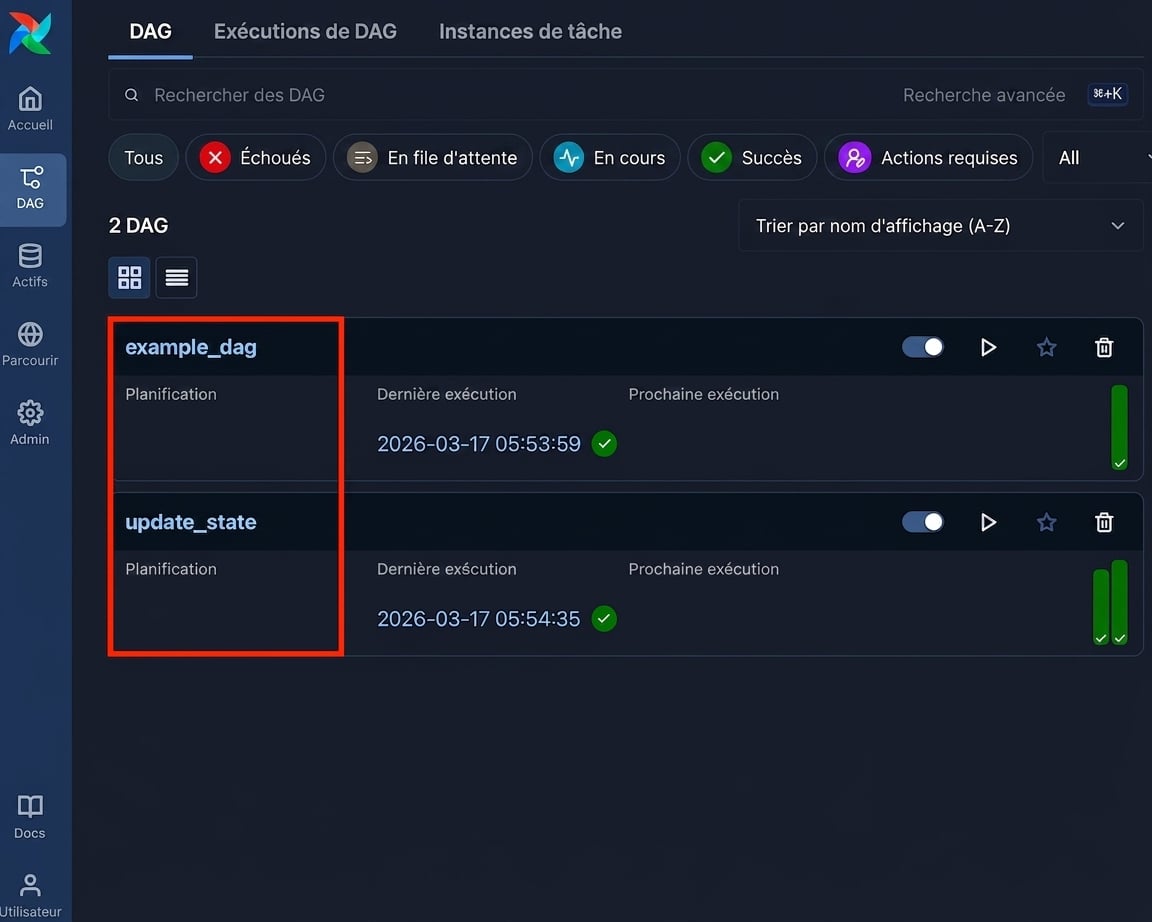The width and height of the screenshot is (1152, 922).
Task: Click the ⌘+K shortcut badge
Action: pyautogui.click(x=1107, y=94)
